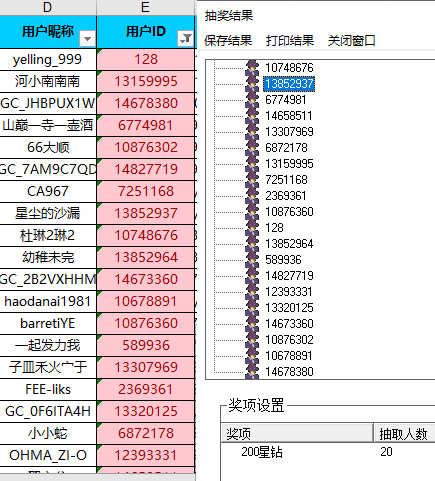Select result tree item 14678380
The image size is (435, 481).
point(289,372)
